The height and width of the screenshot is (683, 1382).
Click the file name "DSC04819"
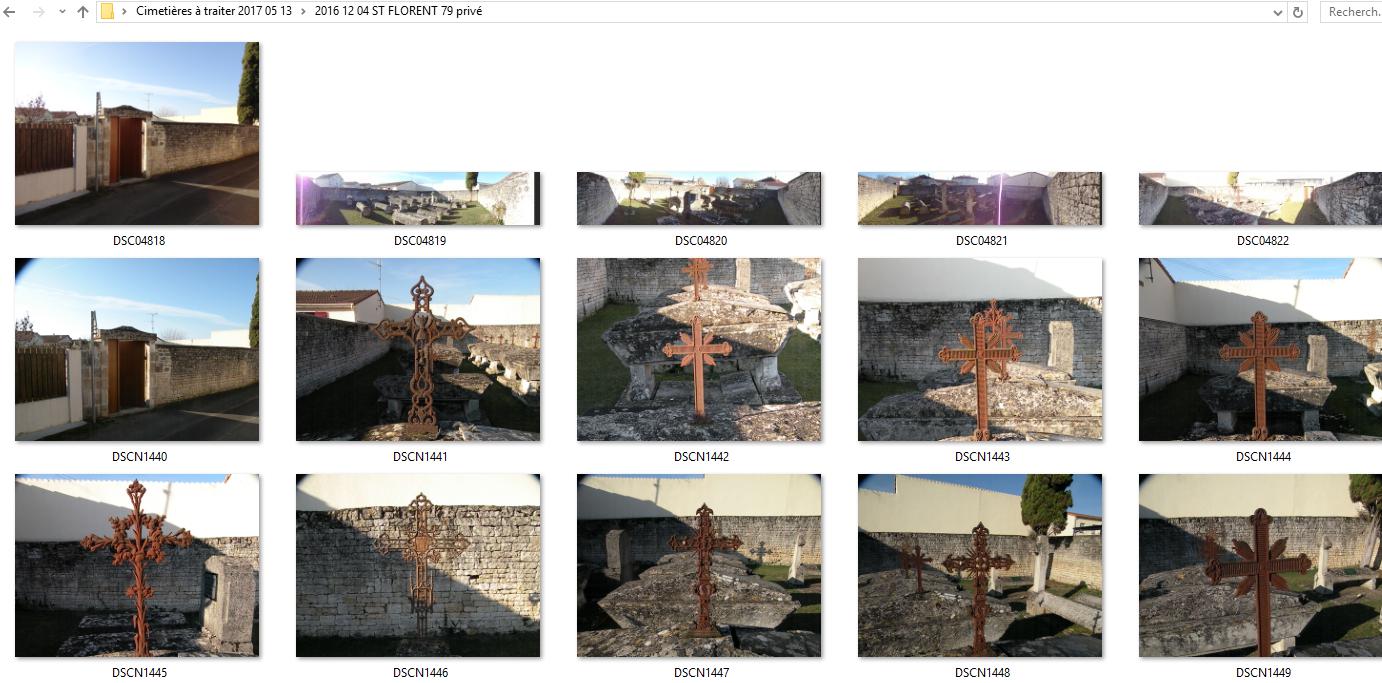click(421, 241)
